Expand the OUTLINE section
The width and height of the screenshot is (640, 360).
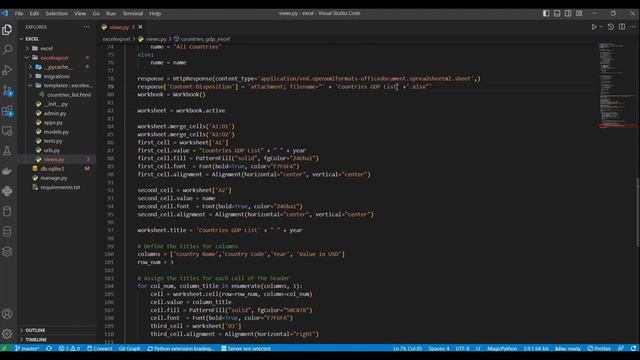35,330
